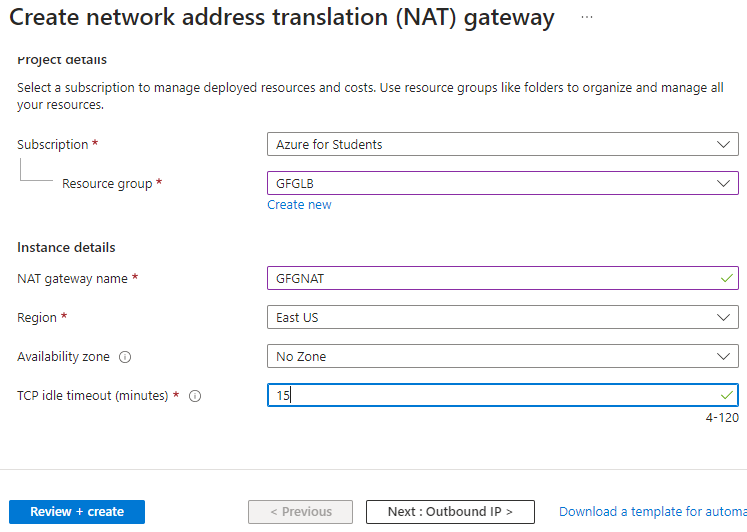Click the Resource group field label

[x=107, y=184]
